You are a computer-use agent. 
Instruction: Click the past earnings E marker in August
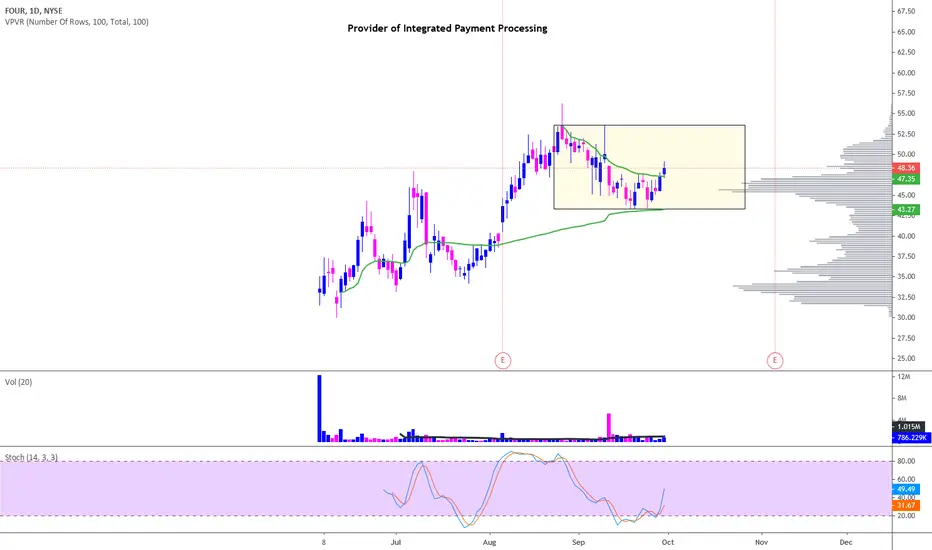503,360
